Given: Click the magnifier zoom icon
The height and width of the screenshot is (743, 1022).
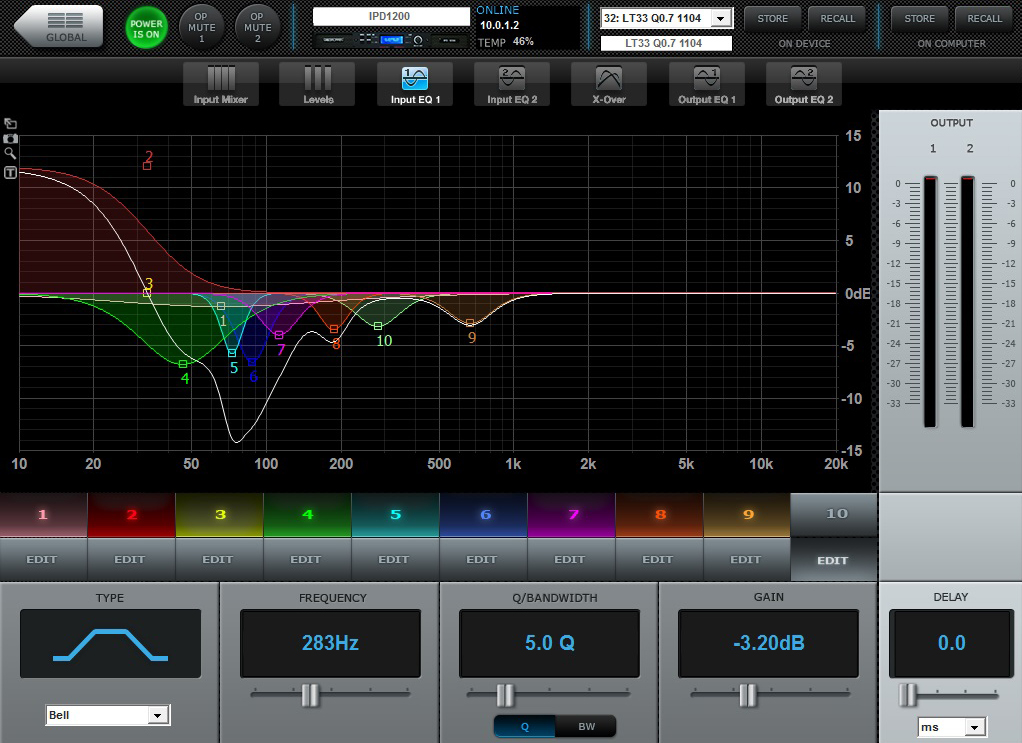Looking at the screenshot, I should click(10, 154).
